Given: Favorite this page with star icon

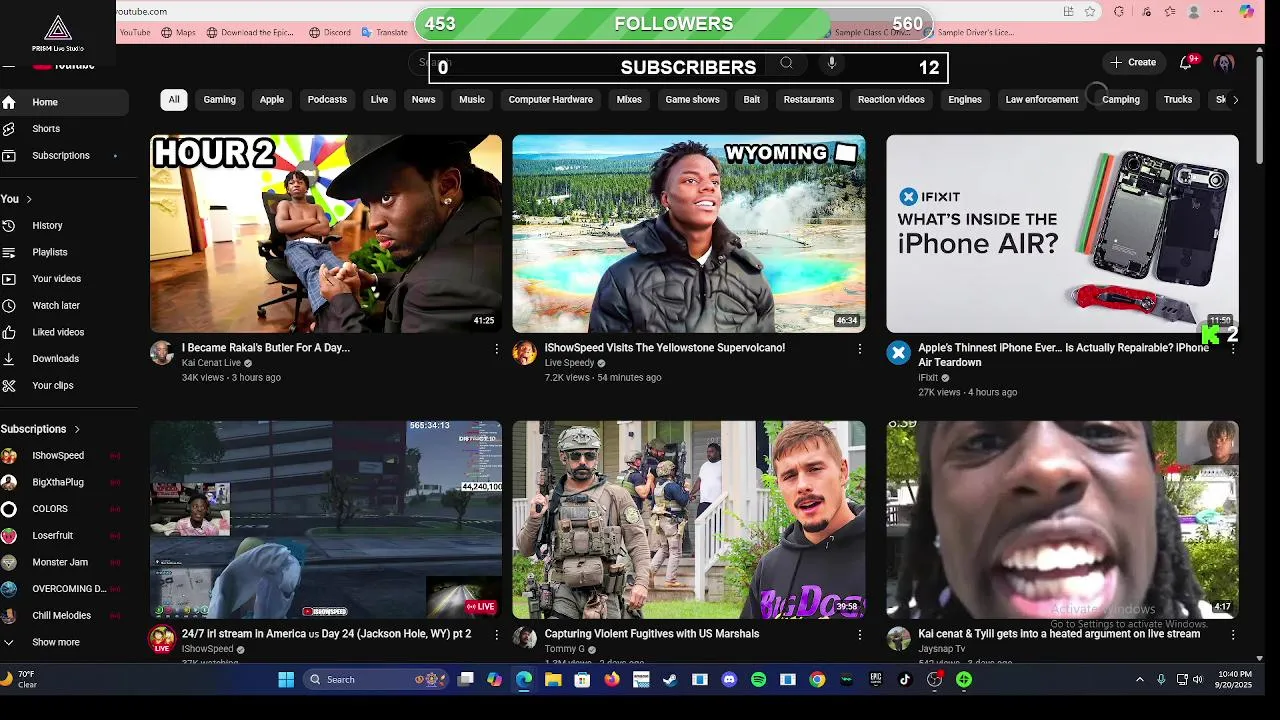Looking at the screenshot, I should click(x=1090, y=12).
